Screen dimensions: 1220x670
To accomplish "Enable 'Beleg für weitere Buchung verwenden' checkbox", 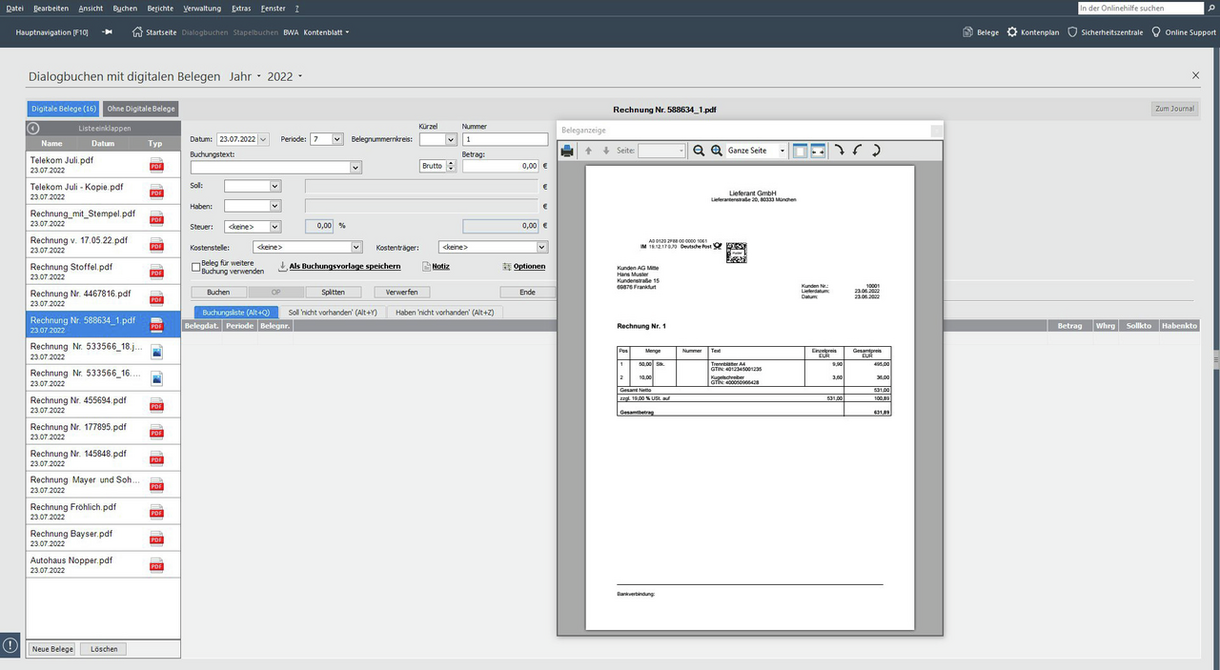I will 196,267.
